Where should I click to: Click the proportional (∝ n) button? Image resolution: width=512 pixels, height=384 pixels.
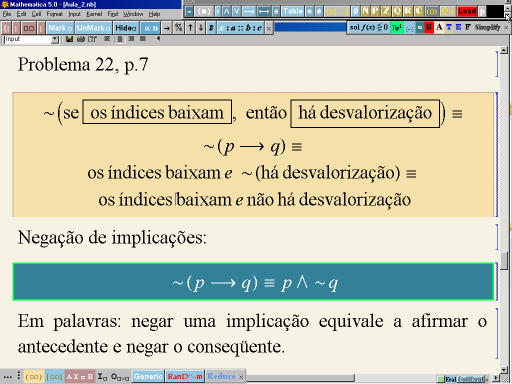151,28
